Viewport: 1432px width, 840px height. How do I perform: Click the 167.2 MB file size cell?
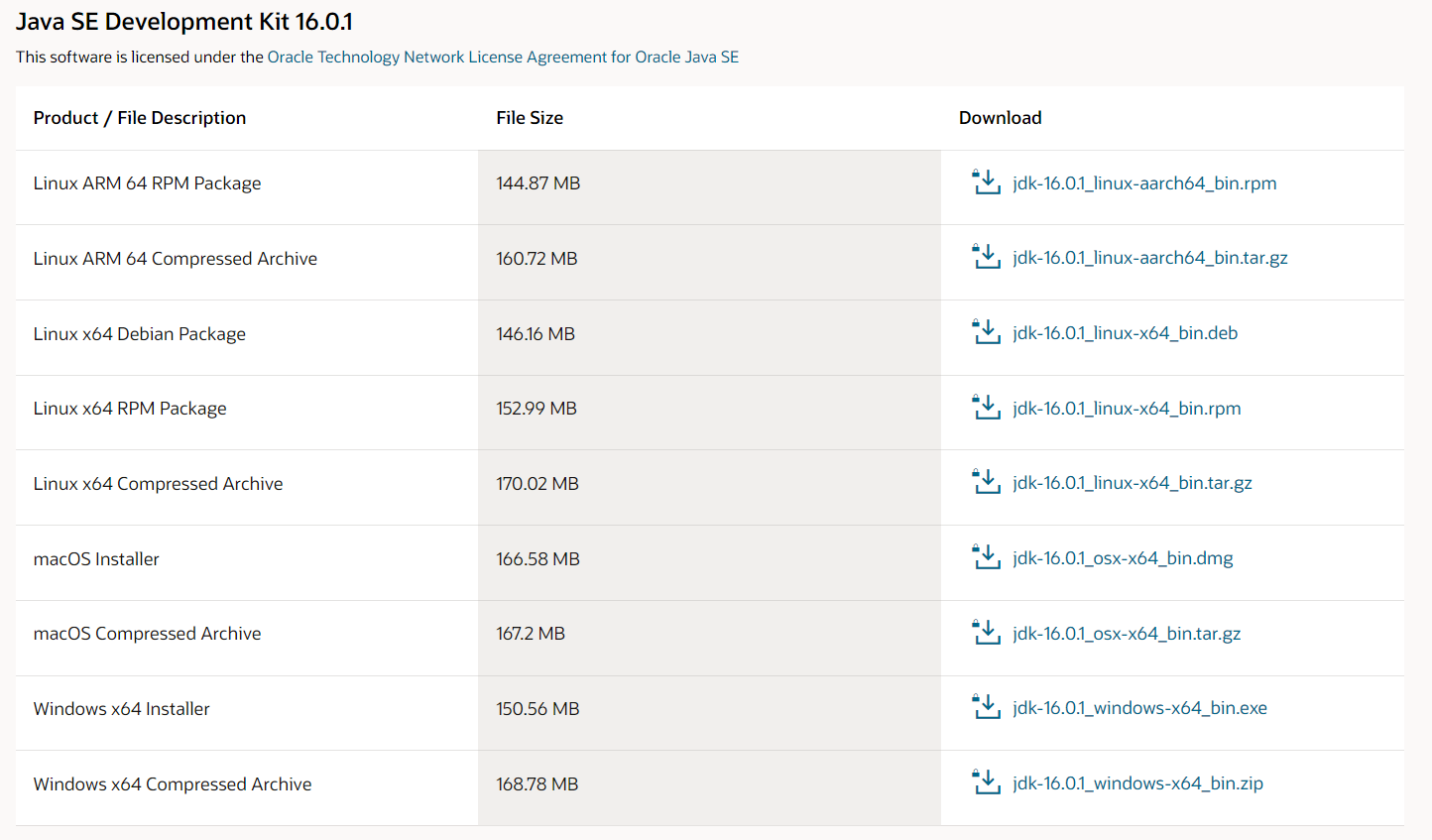click(x=709, y=639)
